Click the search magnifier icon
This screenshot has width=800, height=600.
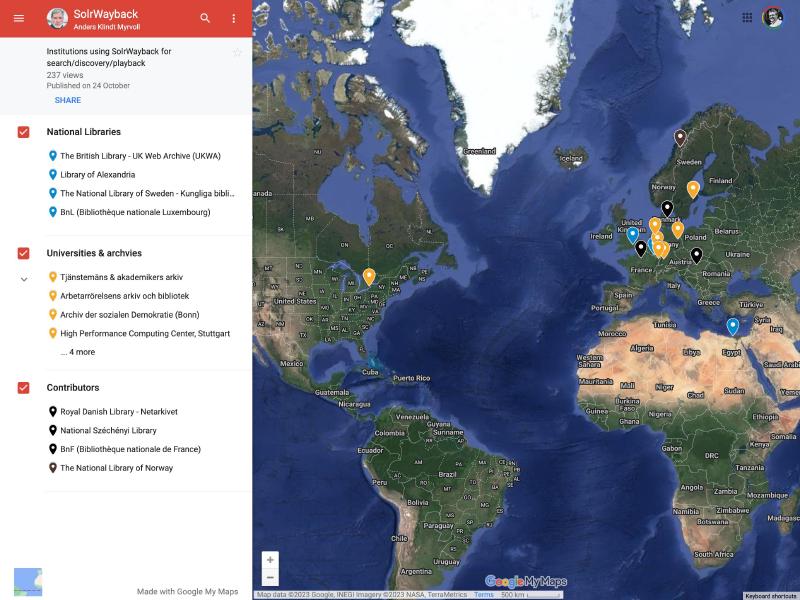pos(205,18)
